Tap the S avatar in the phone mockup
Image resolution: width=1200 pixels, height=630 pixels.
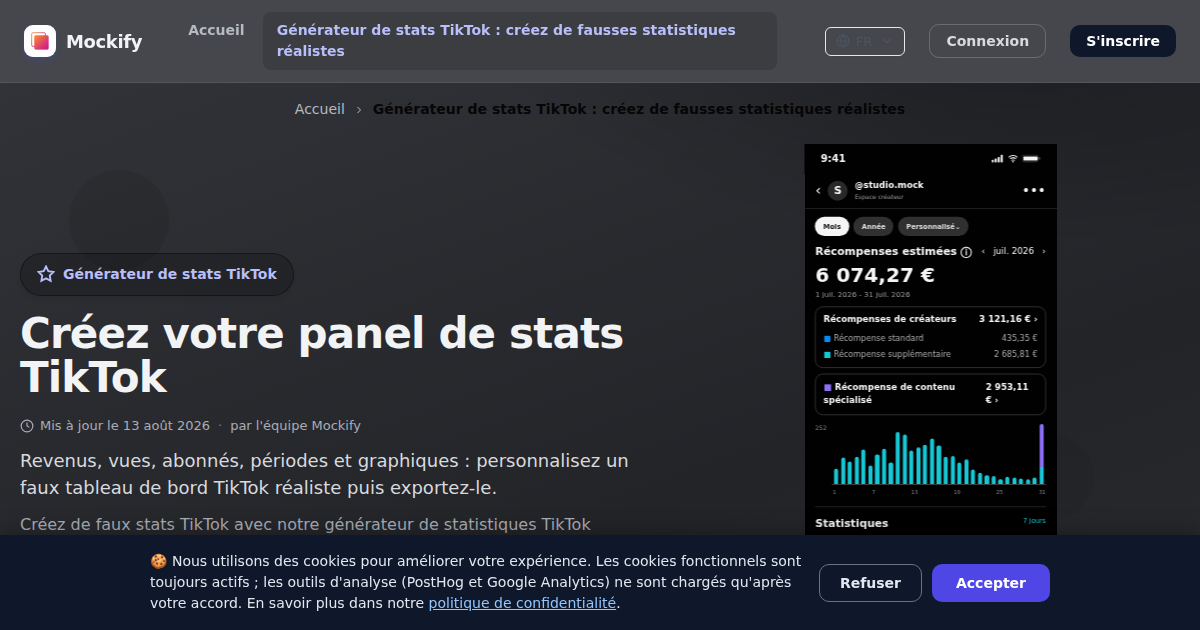(x=837, y=190)
